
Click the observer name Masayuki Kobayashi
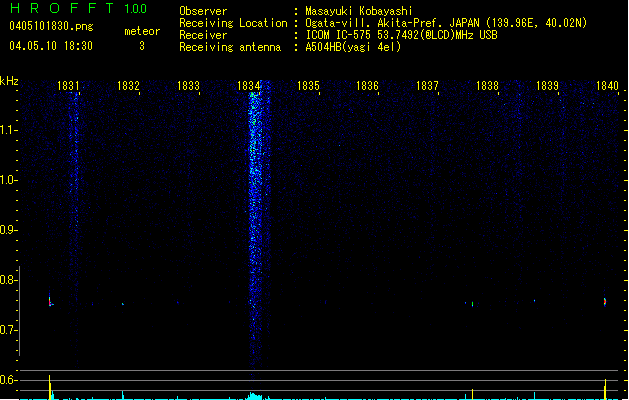pos(359,11)
